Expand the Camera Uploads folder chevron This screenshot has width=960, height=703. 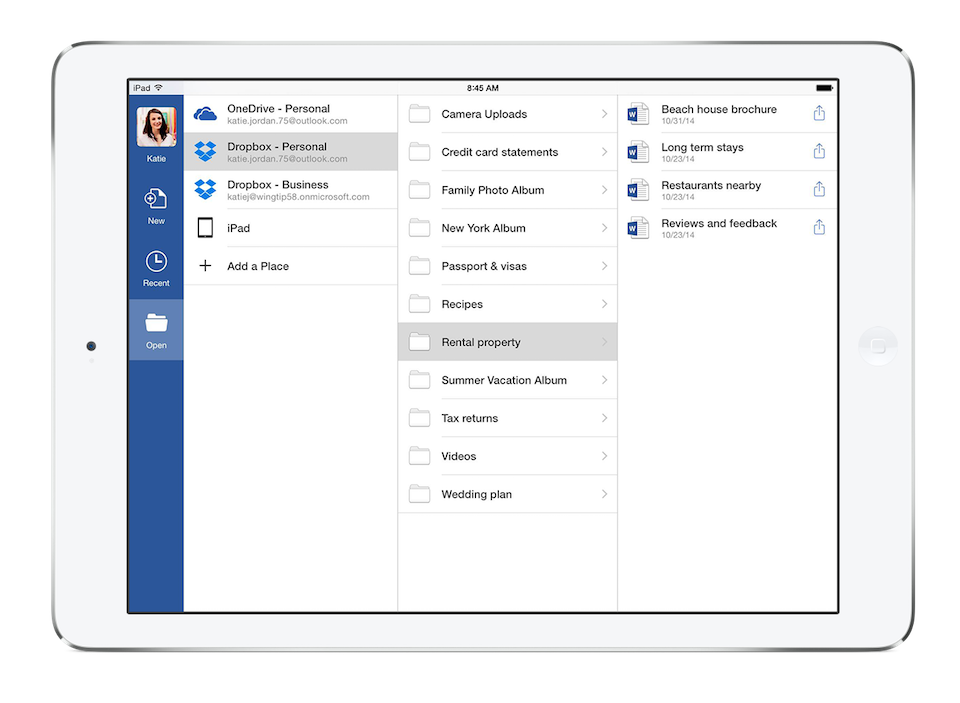click(x=603, y=113)
